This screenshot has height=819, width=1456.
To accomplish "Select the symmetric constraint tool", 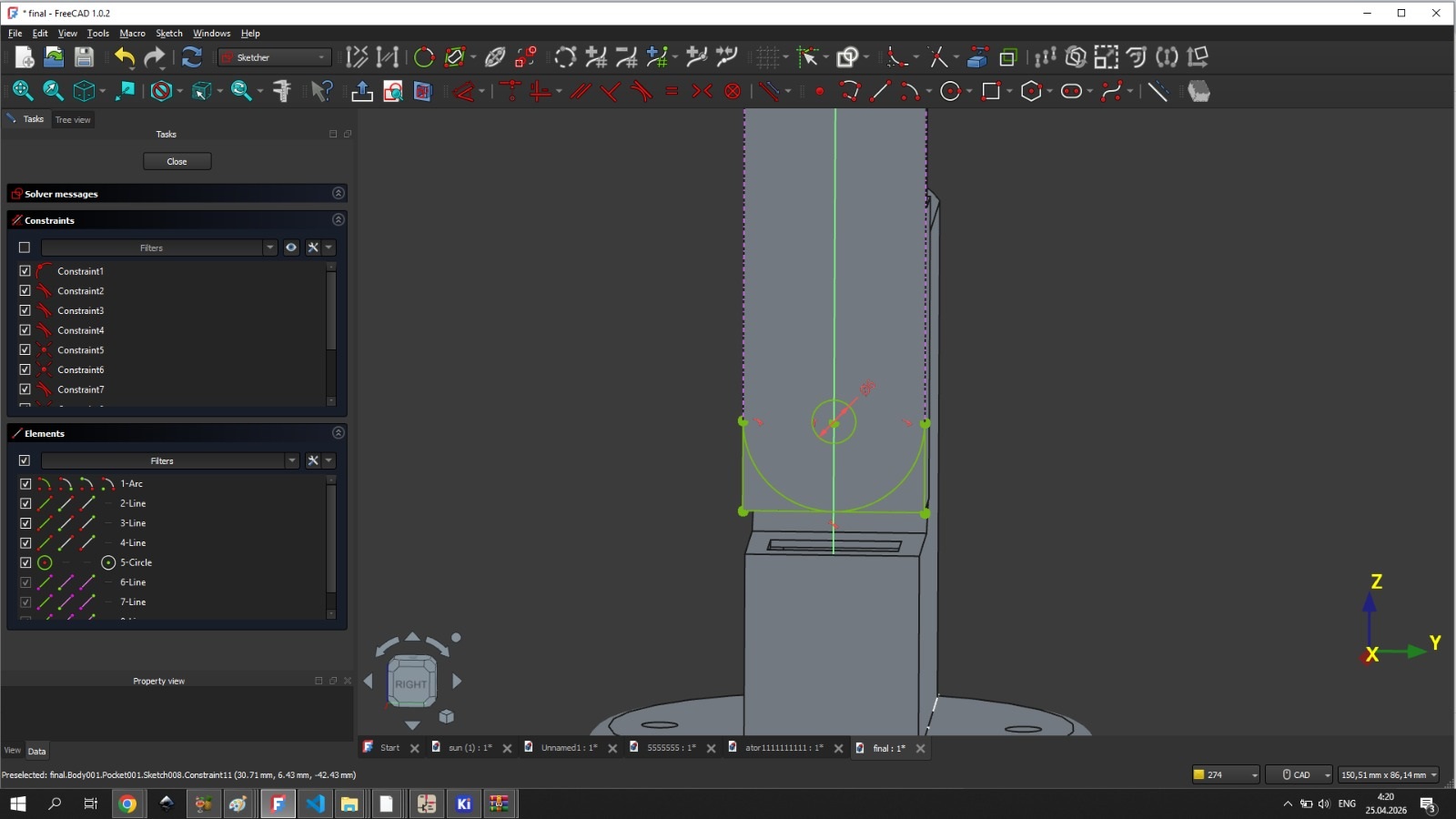I will (x=702, y=91).
